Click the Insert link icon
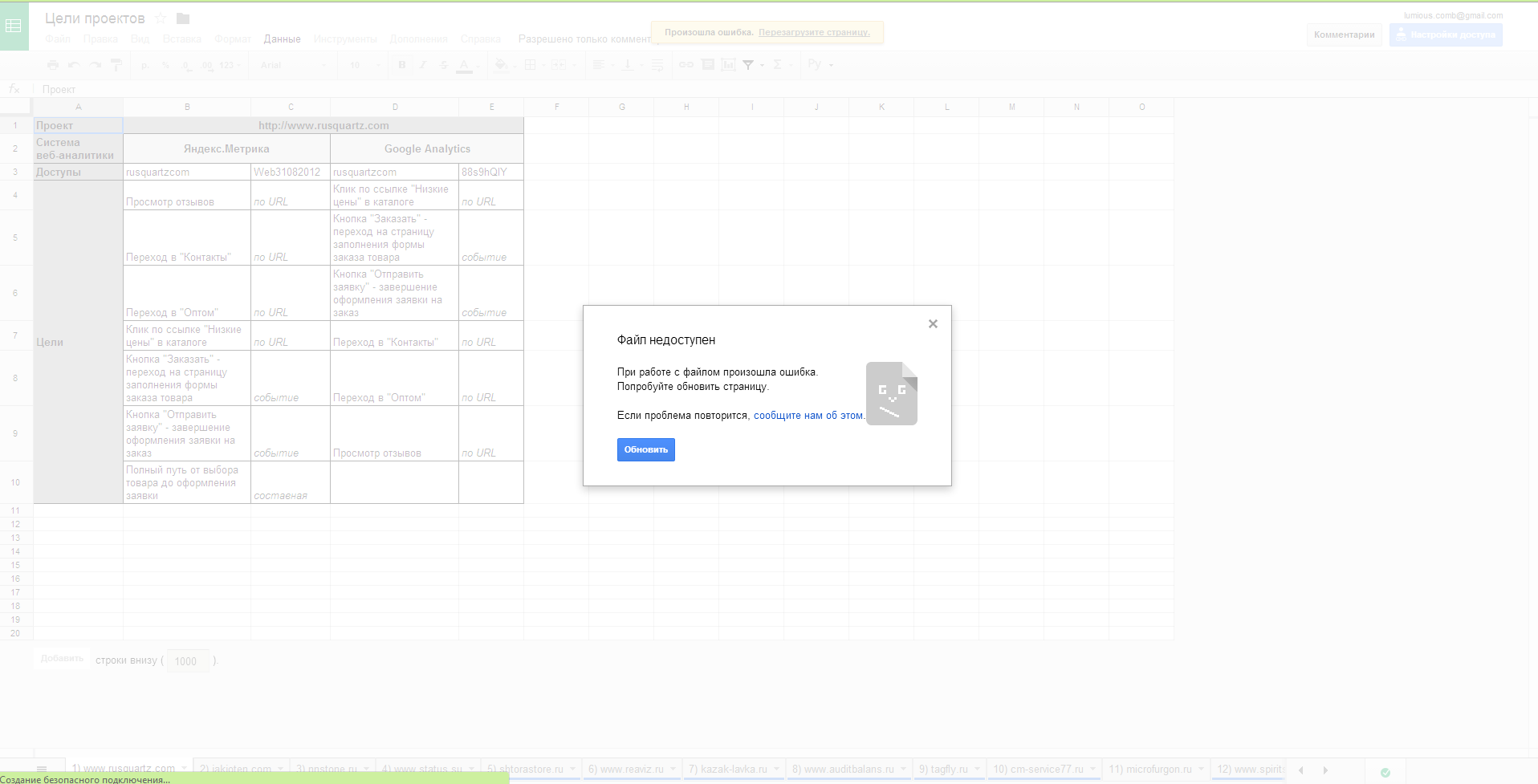Viewport: 1538px width, 784px height. (x=686, y=65)
